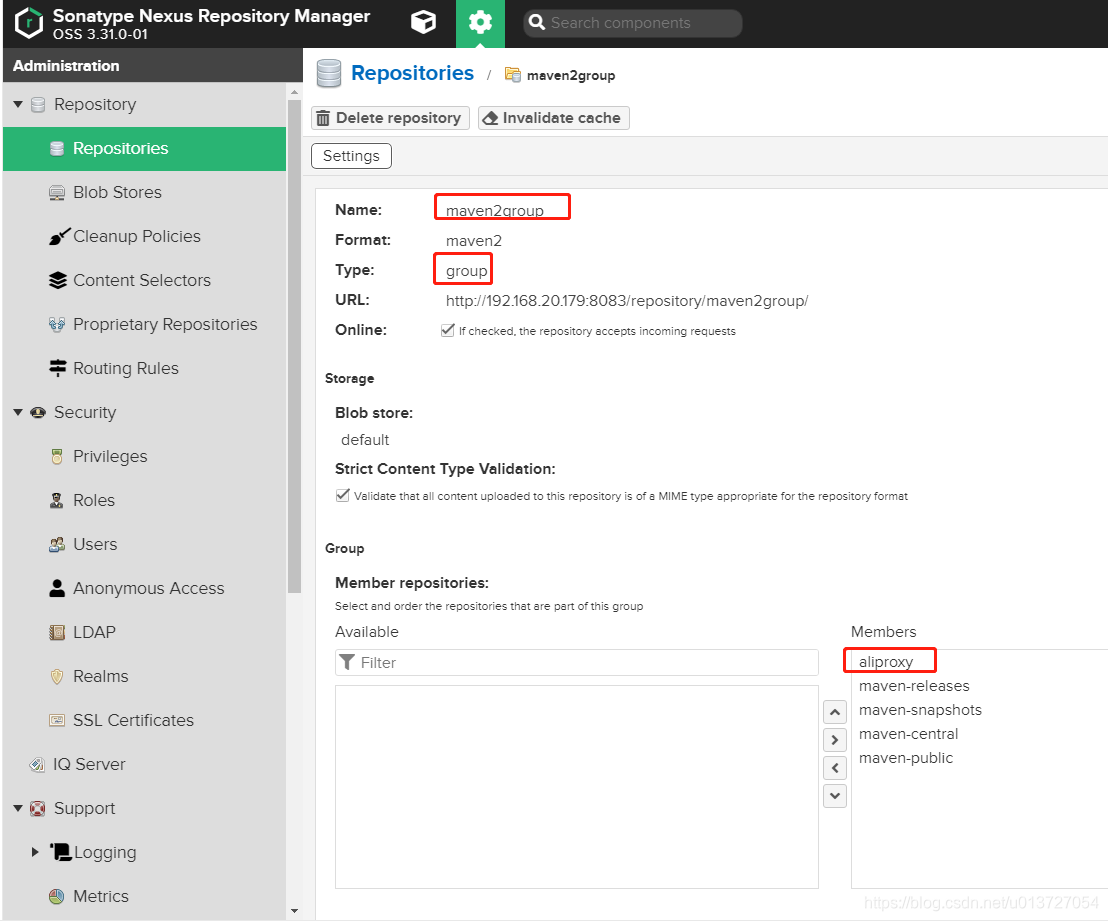Switch to the Settings tab
This screenshot has width=1108, height=921.
(351, 156)
